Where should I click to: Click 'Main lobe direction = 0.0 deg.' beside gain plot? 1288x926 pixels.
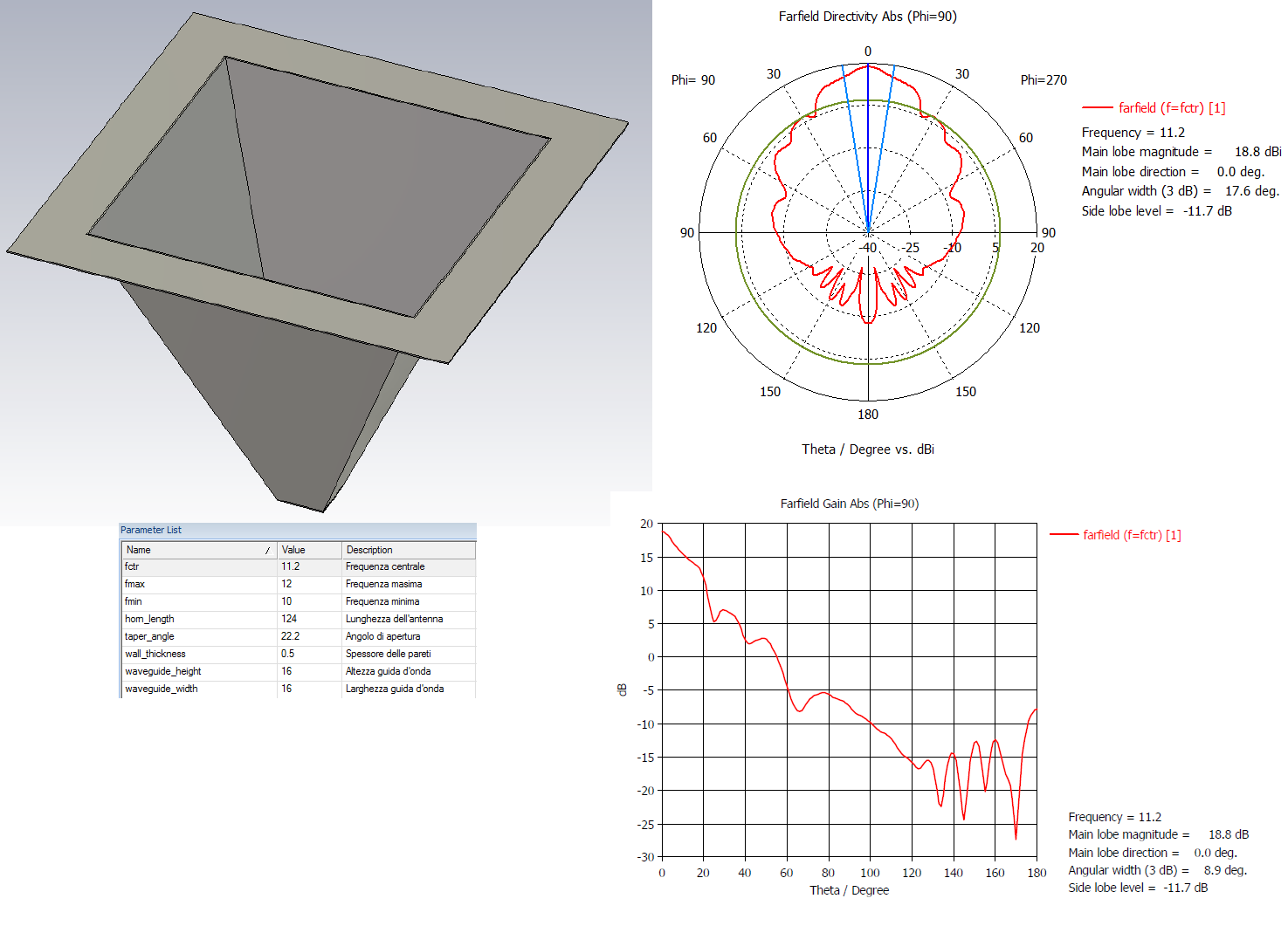[x=1152, y=853]
